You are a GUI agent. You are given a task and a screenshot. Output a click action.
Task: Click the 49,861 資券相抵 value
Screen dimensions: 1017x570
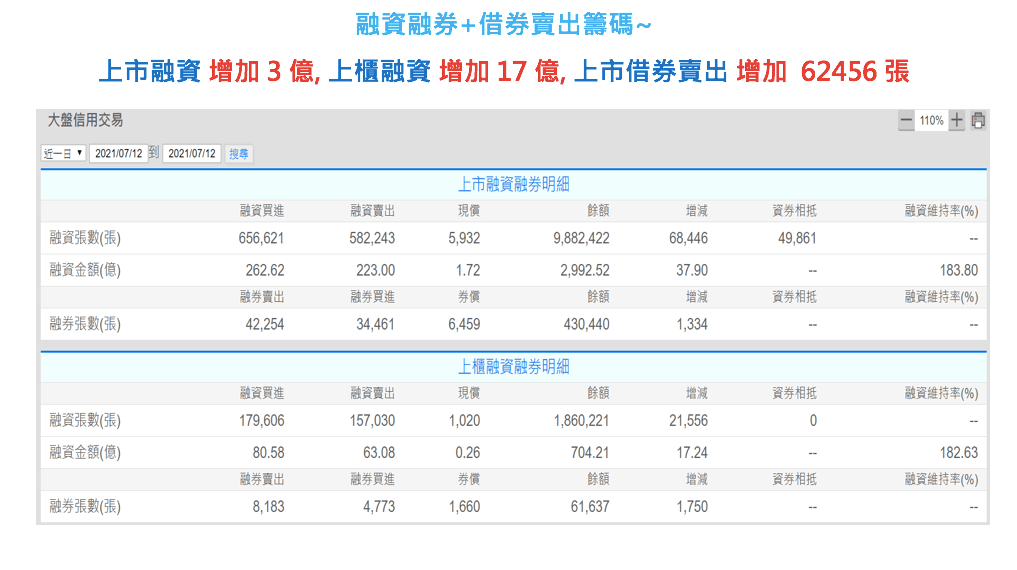pos(796,238)
